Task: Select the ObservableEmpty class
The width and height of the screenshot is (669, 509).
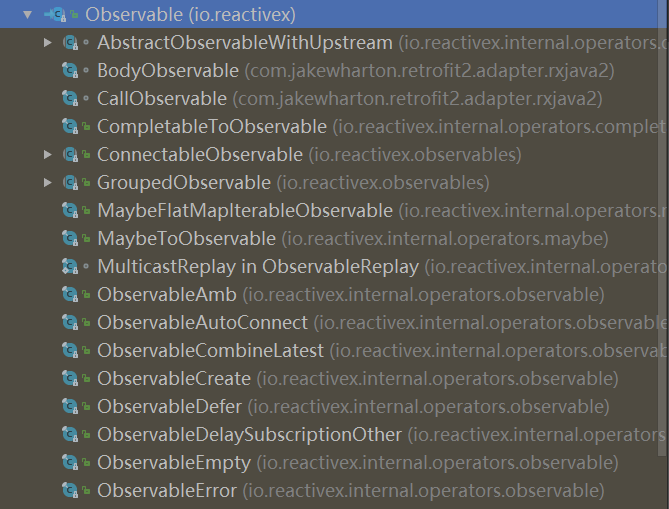Action: tap(174, 462)
